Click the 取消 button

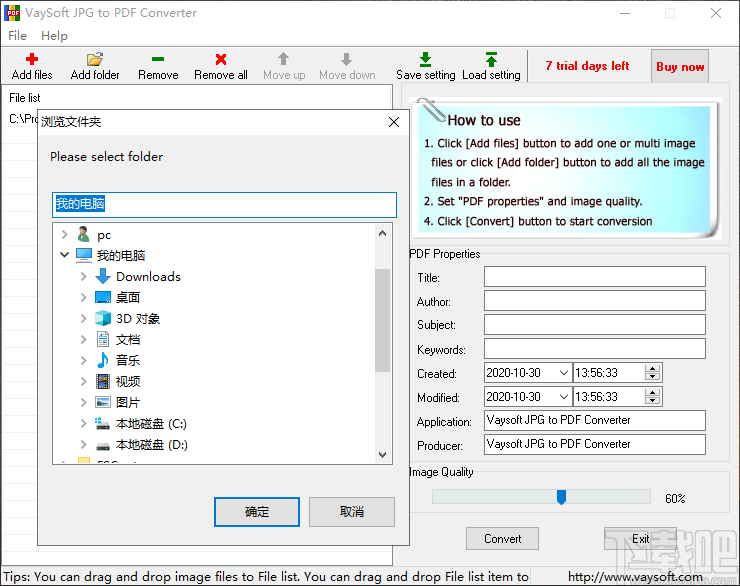(352, 511)
